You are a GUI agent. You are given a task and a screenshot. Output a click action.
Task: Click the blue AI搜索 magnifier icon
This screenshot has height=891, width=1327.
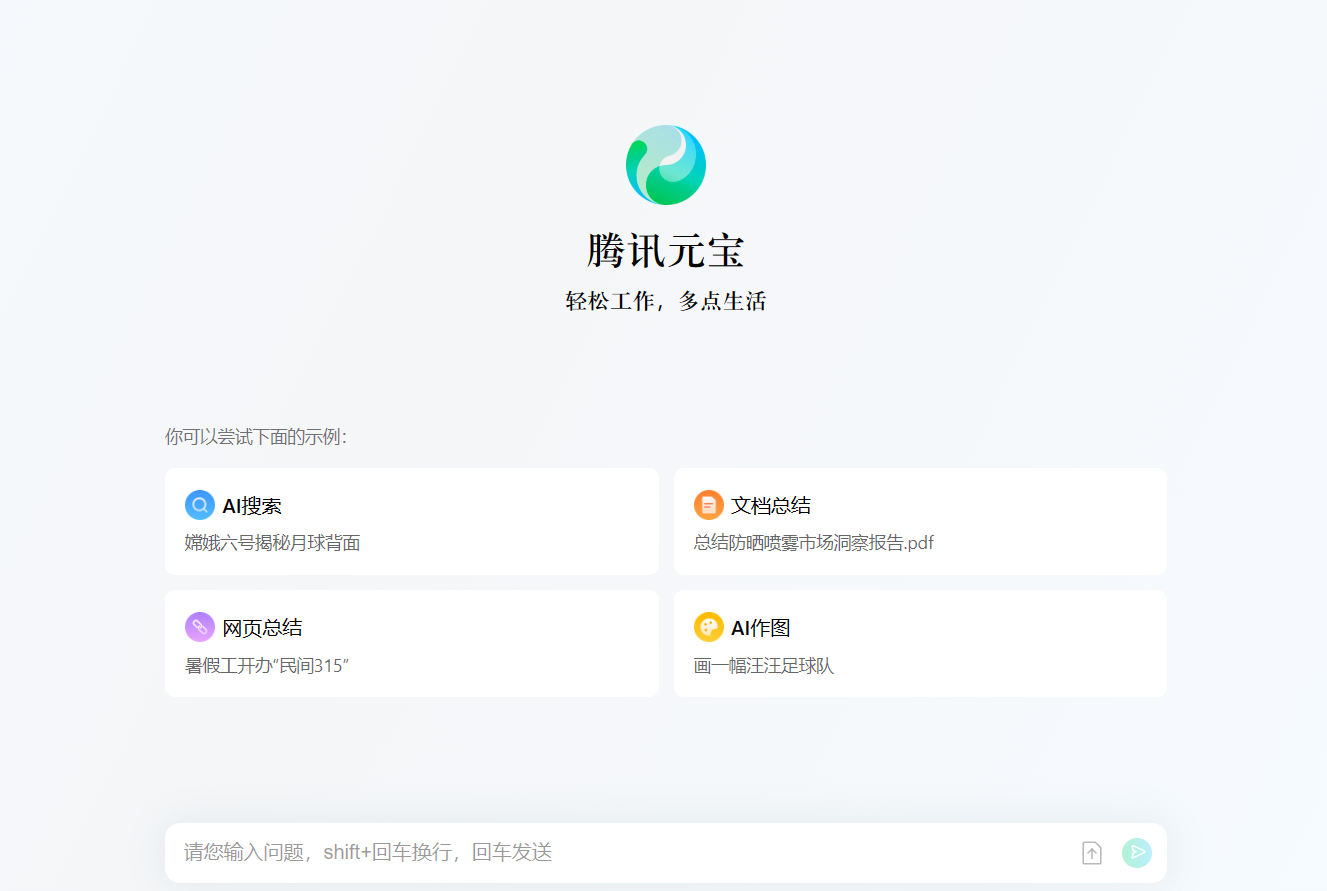click(200, 505)
